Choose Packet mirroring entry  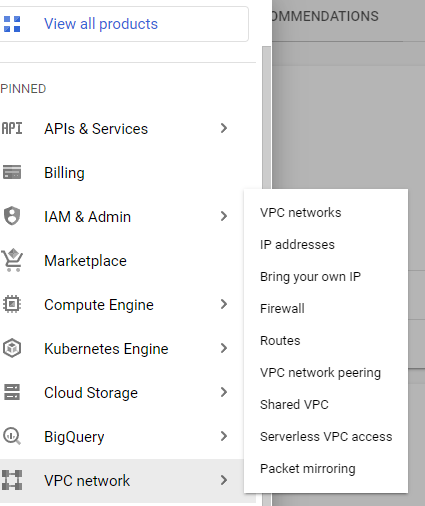[308, 469]
